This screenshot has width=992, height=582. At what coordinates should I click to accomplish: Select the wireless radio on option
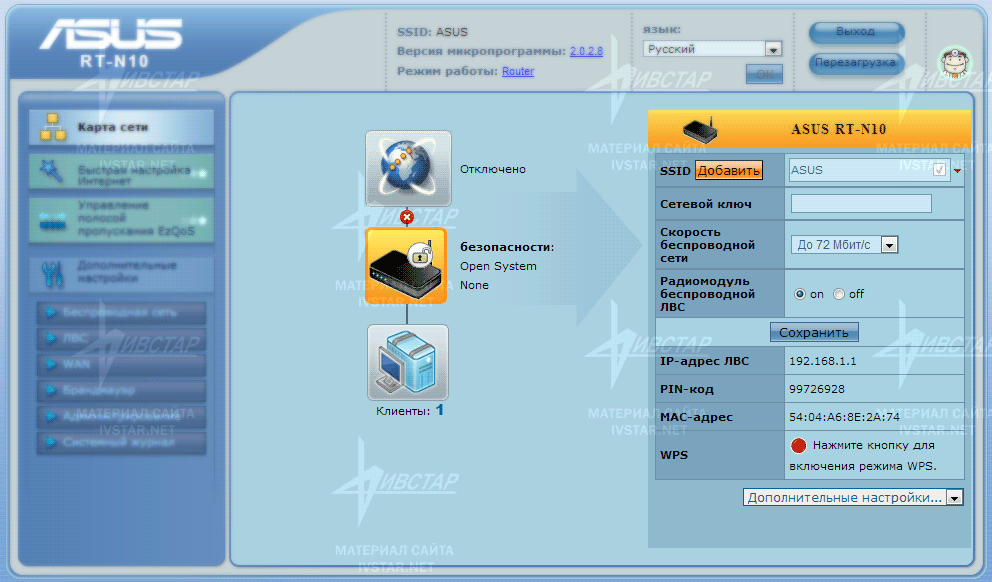pyautogui.click(x=800, y=294)
